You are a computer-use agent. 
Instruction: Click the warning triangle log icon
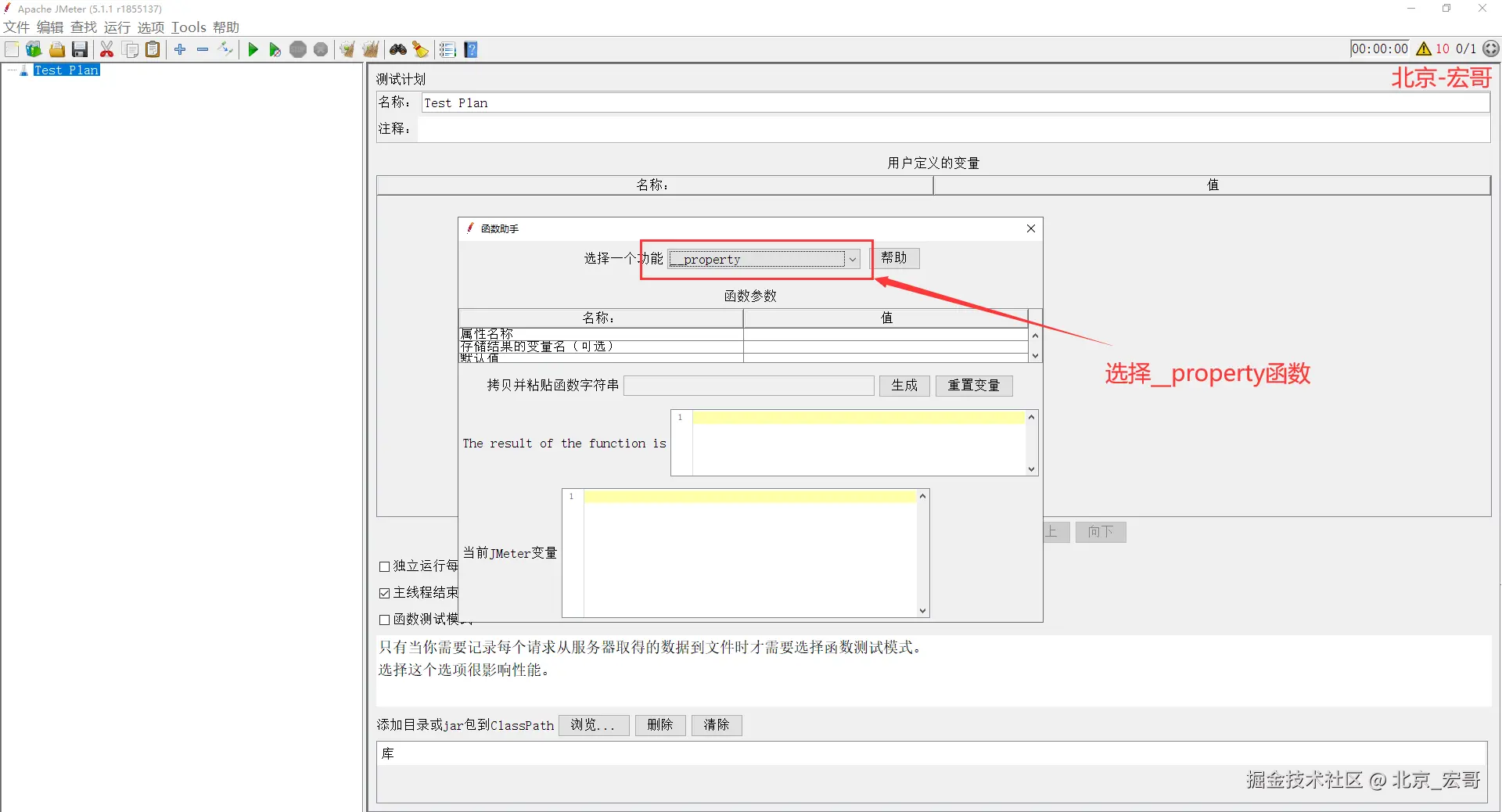(1424, 49)
